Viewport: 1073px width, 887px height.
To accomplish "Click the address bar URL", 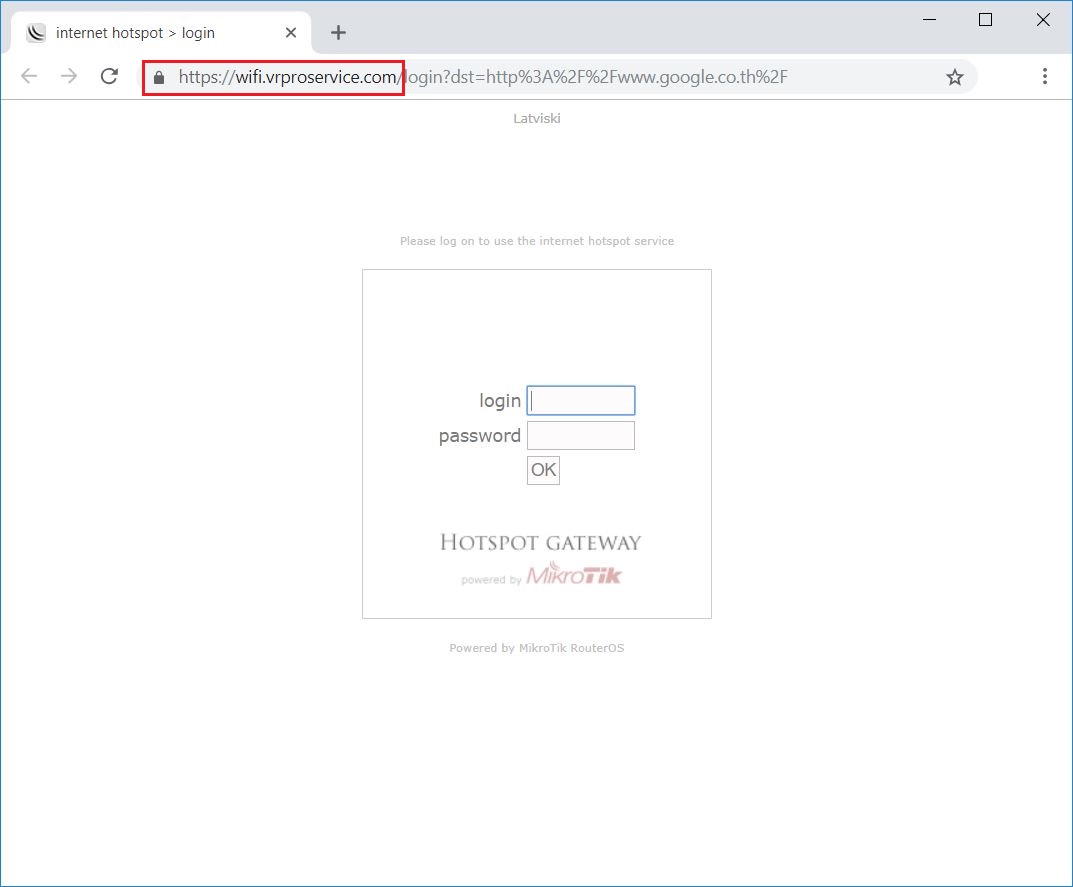I will click(x=482, y=77).
